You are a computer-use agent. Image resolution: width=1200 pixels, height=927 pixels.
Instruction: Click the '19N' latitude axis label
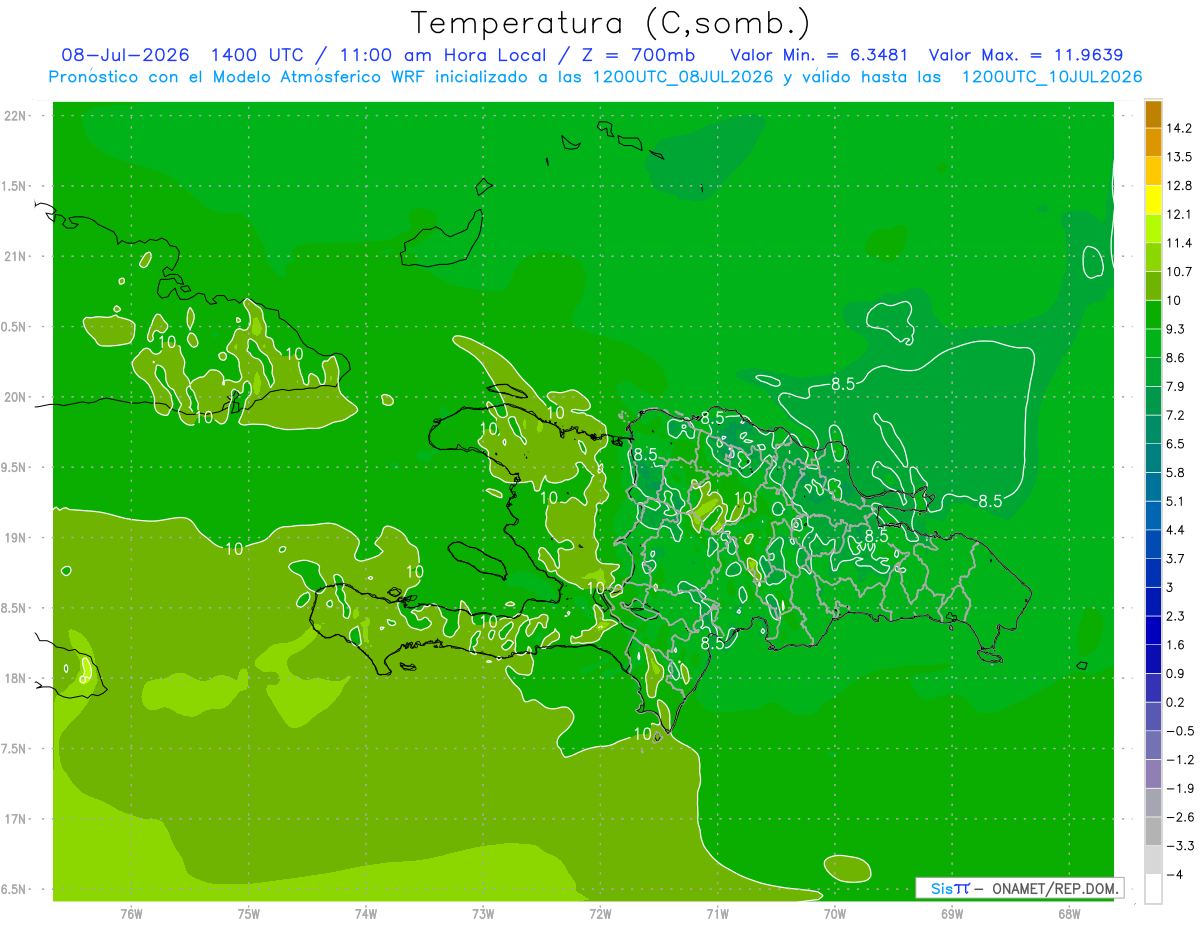(x=16, y=538)
